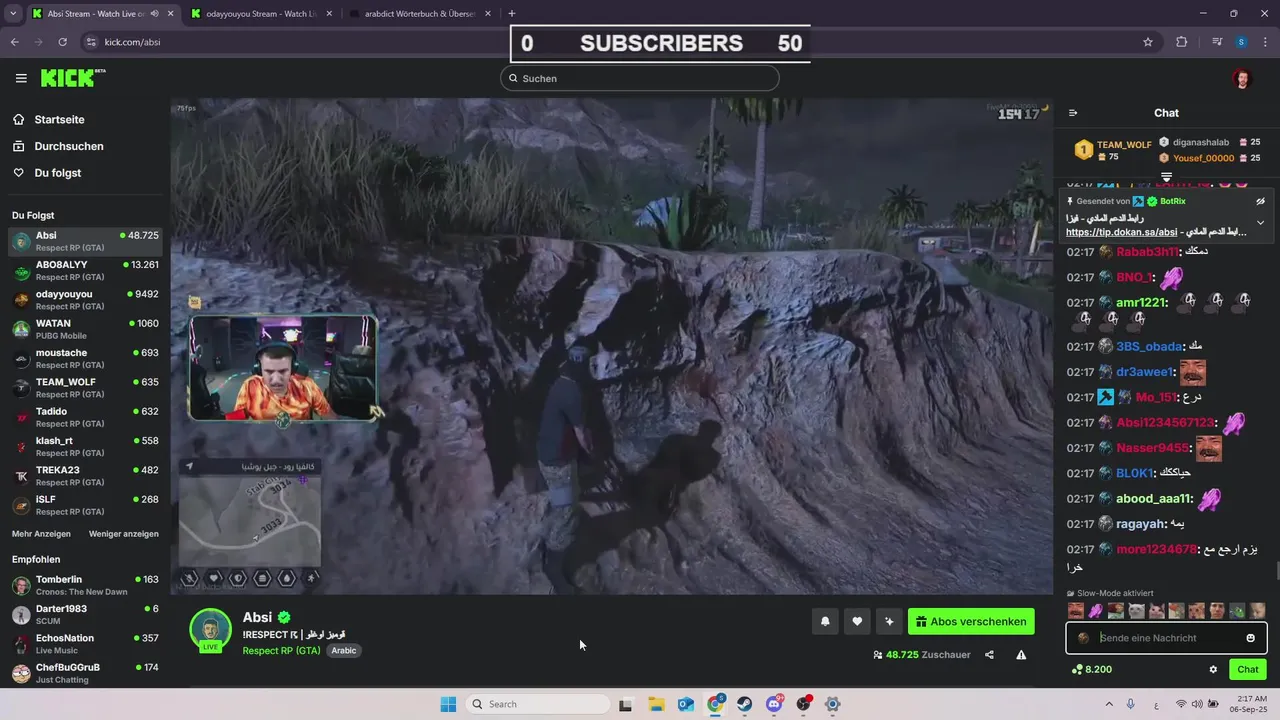The image size is (1280, 720).
Task: Open browser extensions puzzle icon
Action: click(x=1182, y=42)
